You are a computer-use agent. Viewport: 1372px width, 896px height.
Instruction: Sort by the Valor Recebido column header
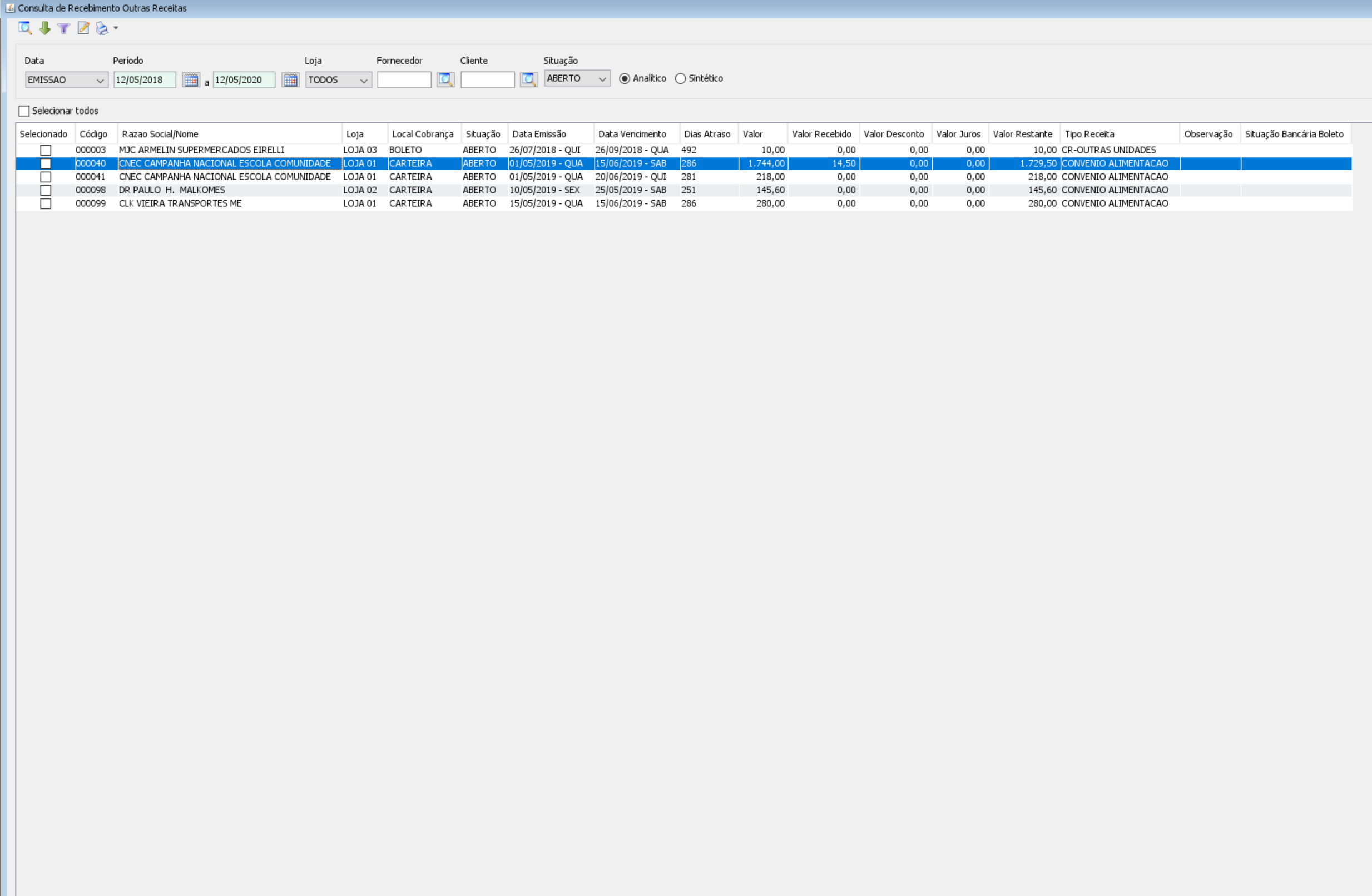click(823, 134)
